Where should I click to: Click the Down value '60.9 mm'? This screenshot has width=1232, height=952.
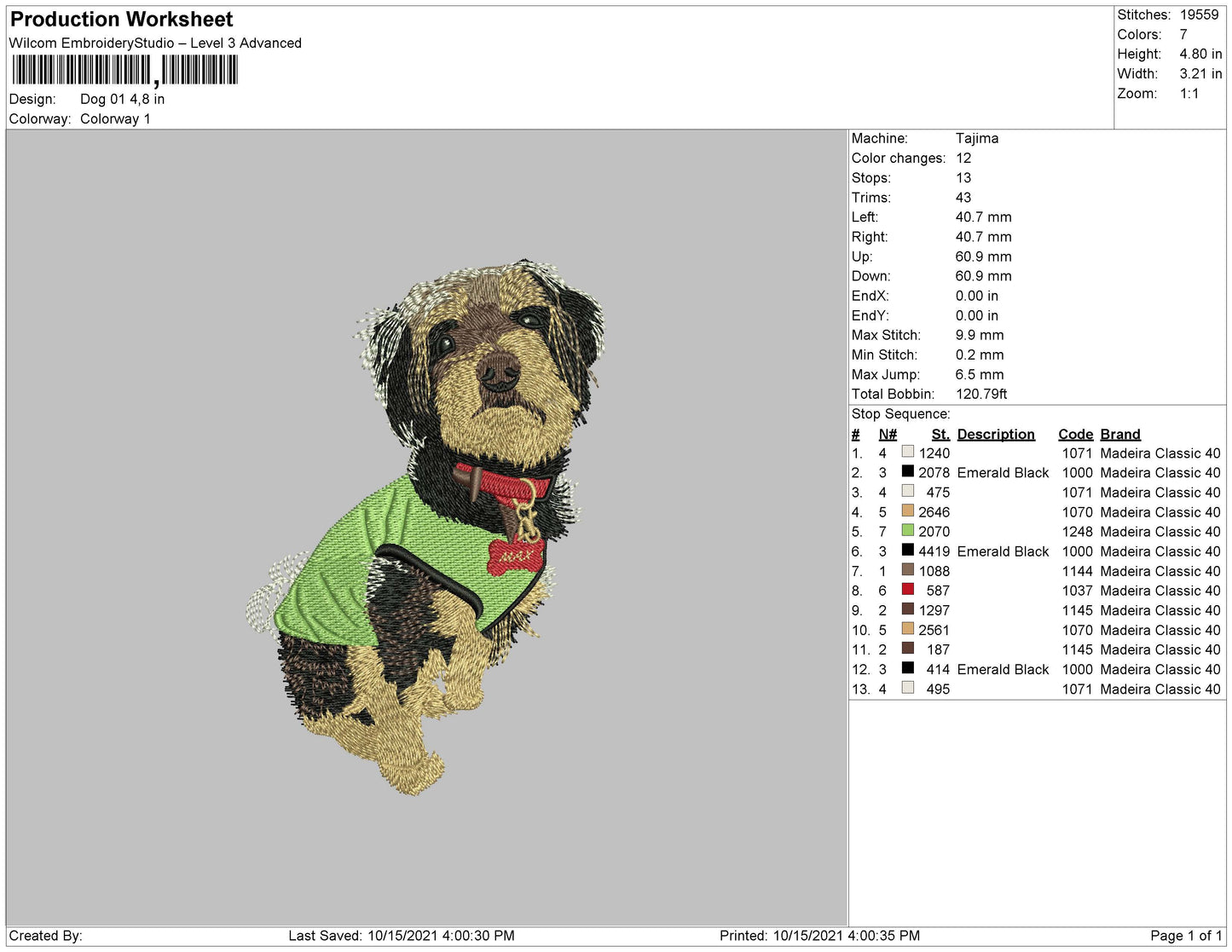[984, 276]
